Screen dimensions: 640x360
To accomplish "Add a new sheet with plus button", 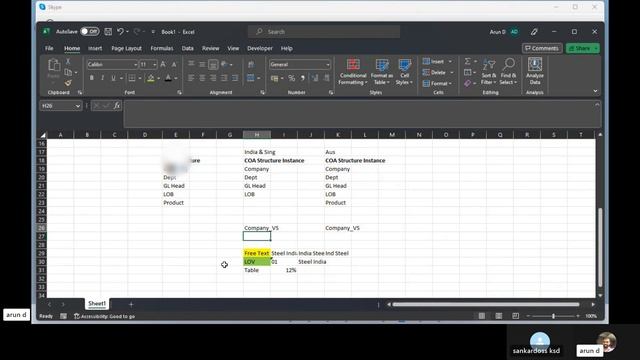I will [x=131, y=304].
